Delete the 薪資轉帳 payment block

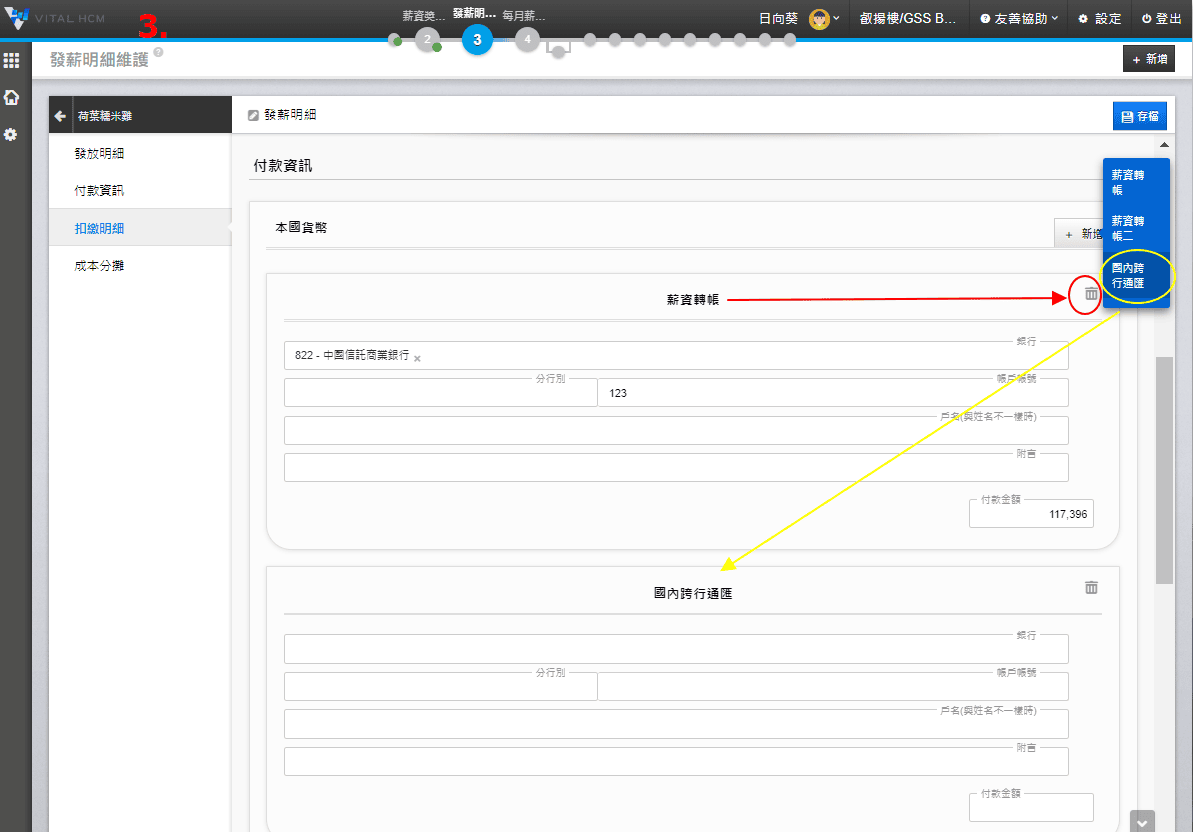tap(1091, 295)
